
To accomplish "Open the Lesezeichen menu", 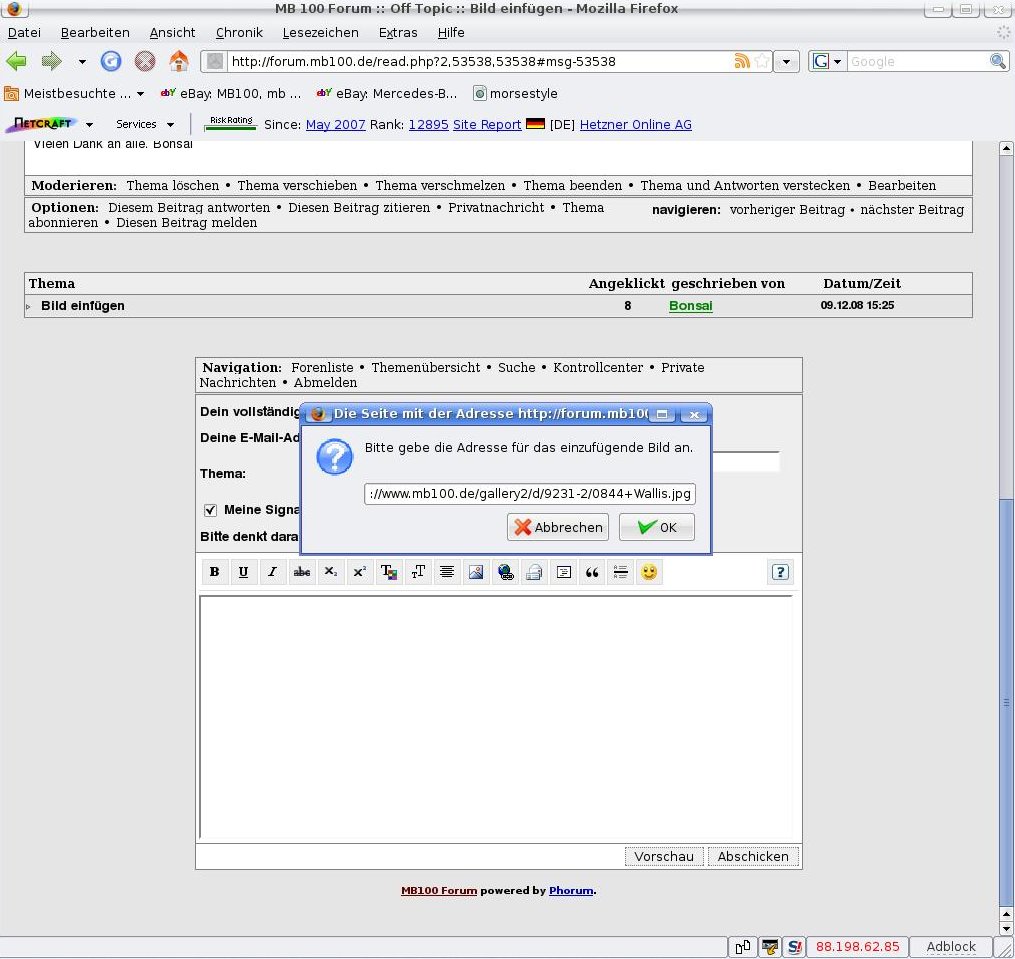I will tap(320, 32).
